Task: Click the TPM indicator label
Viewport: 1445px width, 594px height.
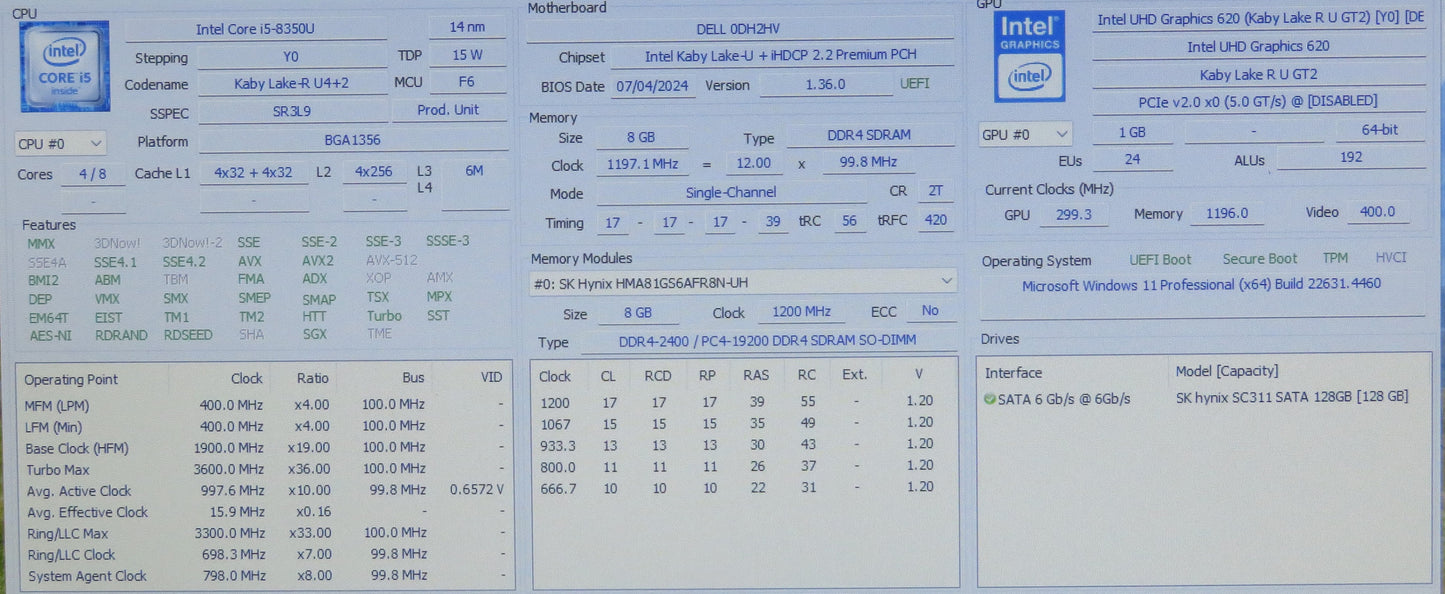Action: (1335, 259)
